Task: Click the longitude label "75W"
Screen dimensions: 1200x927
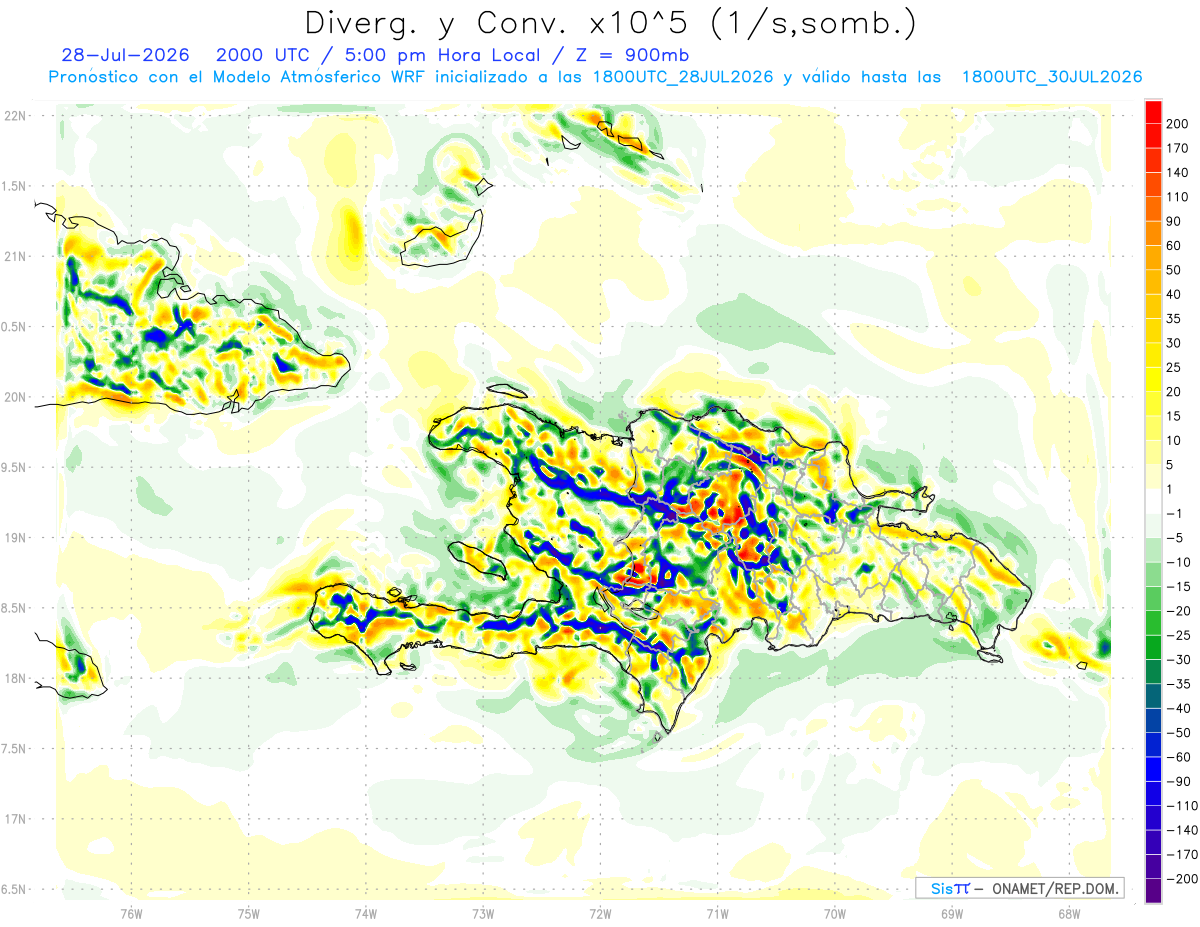Action: point(249,913)
